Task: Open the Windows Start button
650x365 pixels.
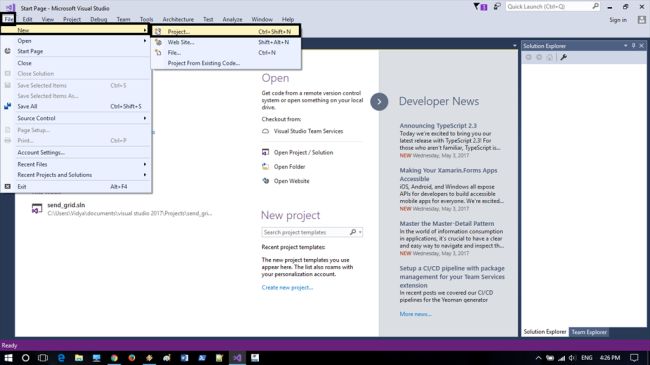Action: (x=8, y=358)
